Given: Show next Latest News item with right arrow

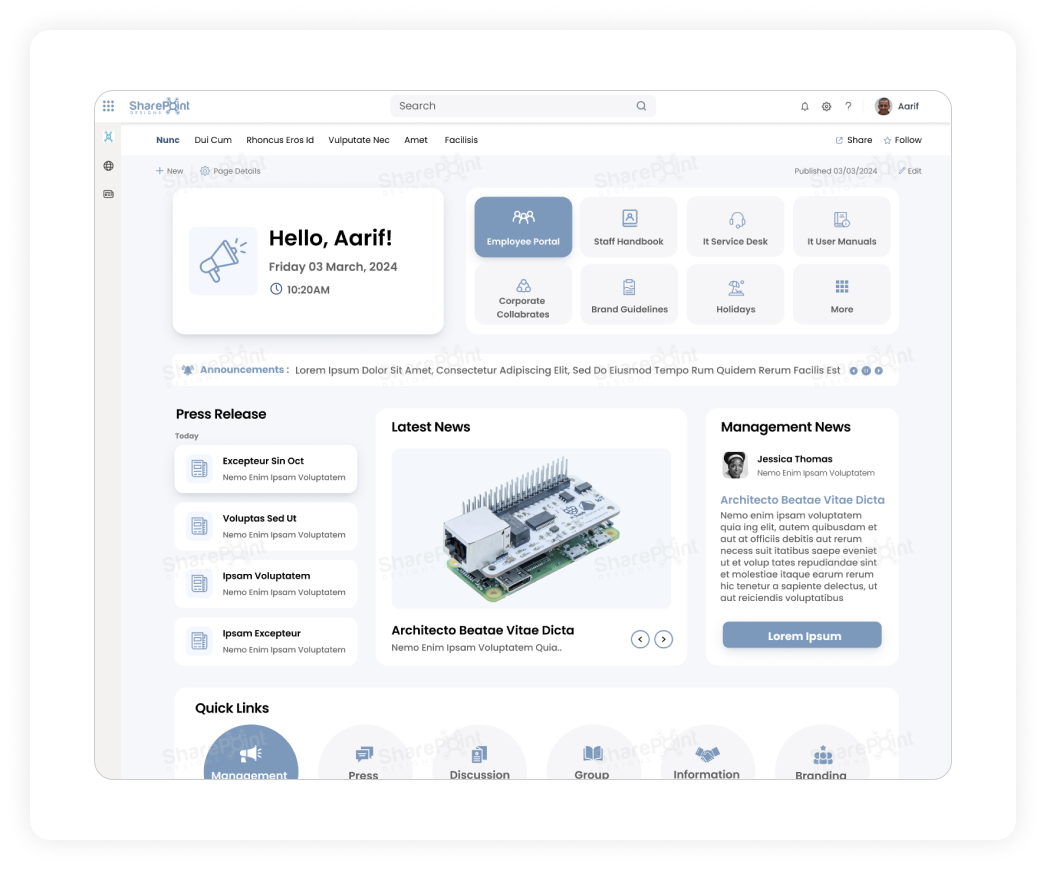Looking at the screenshot, I should pyautogui.click(x=663, y=638).
